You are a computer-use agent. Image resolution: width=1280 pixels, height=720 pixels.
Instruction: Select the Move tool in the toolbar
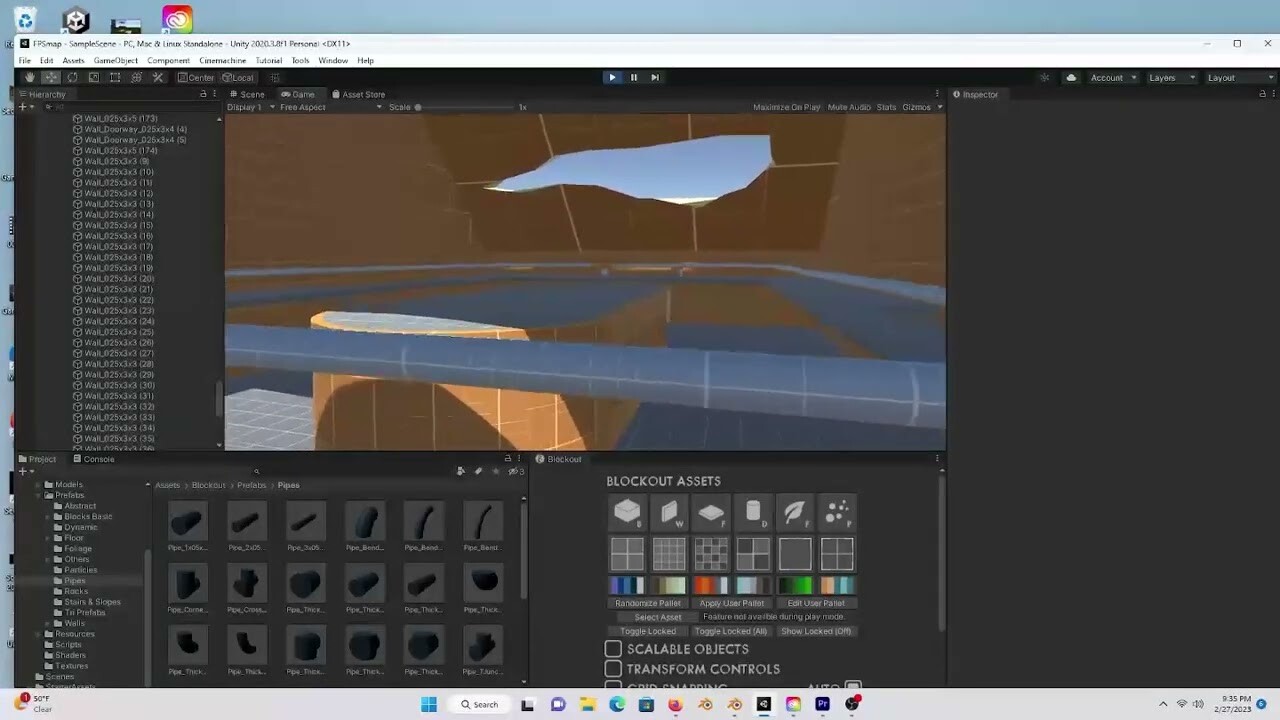(52, 77)
